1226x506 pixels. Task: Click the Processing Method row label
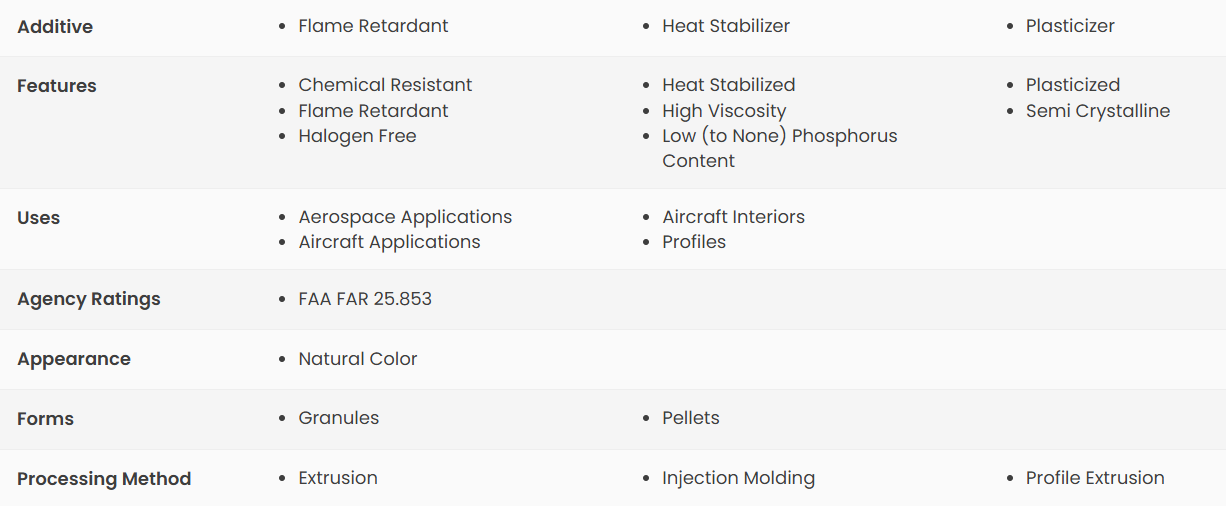[x=104, y=479]
